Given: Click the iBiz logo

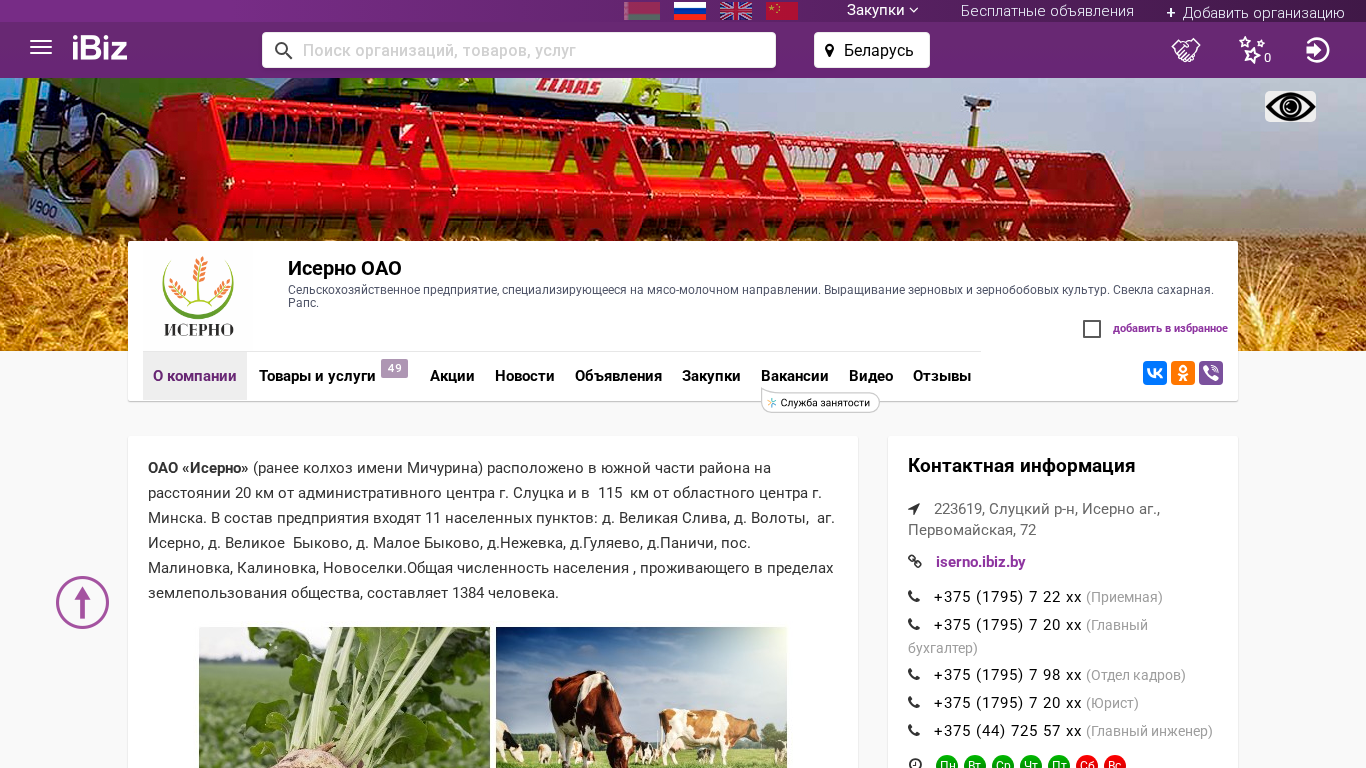Looking at the screenshot, I should pyautogui.click(x=100, y=47).
